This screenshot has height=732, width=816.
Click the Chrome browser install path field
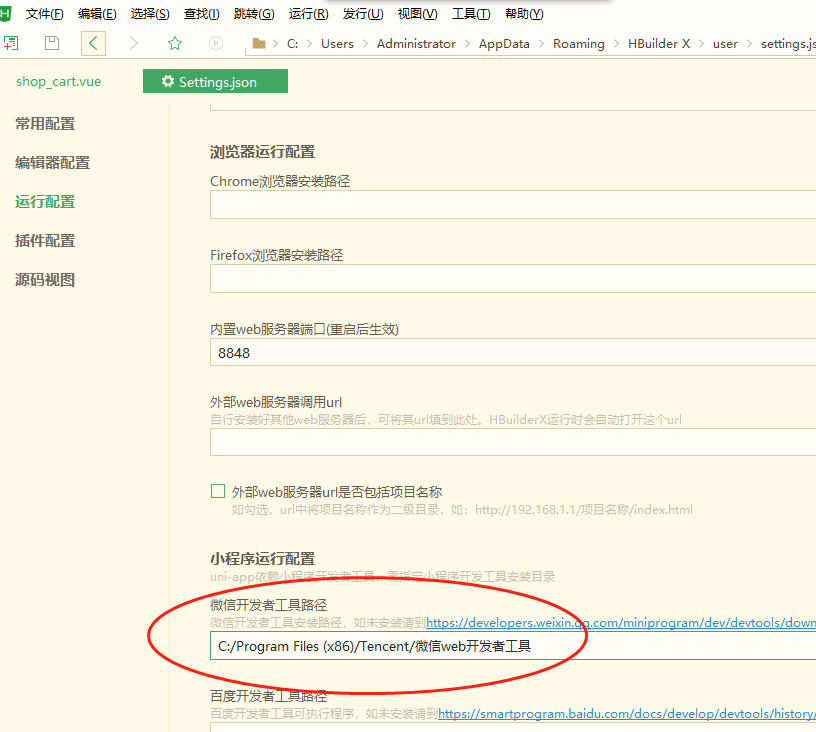[512, 204]
